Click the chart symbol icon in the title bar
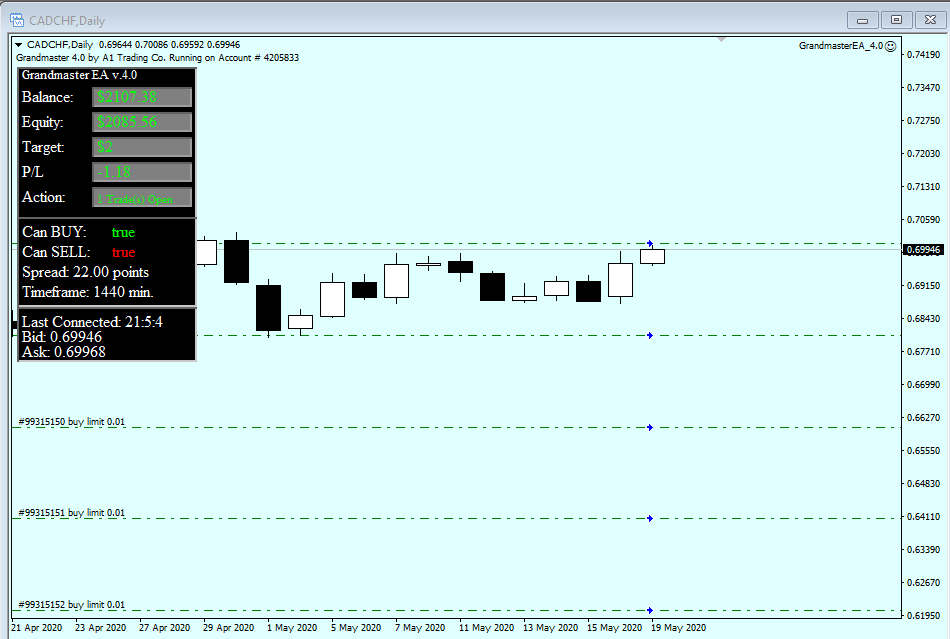Image resolution: width=950 pixels, height=639 pixels. click(x=16, y=18)
